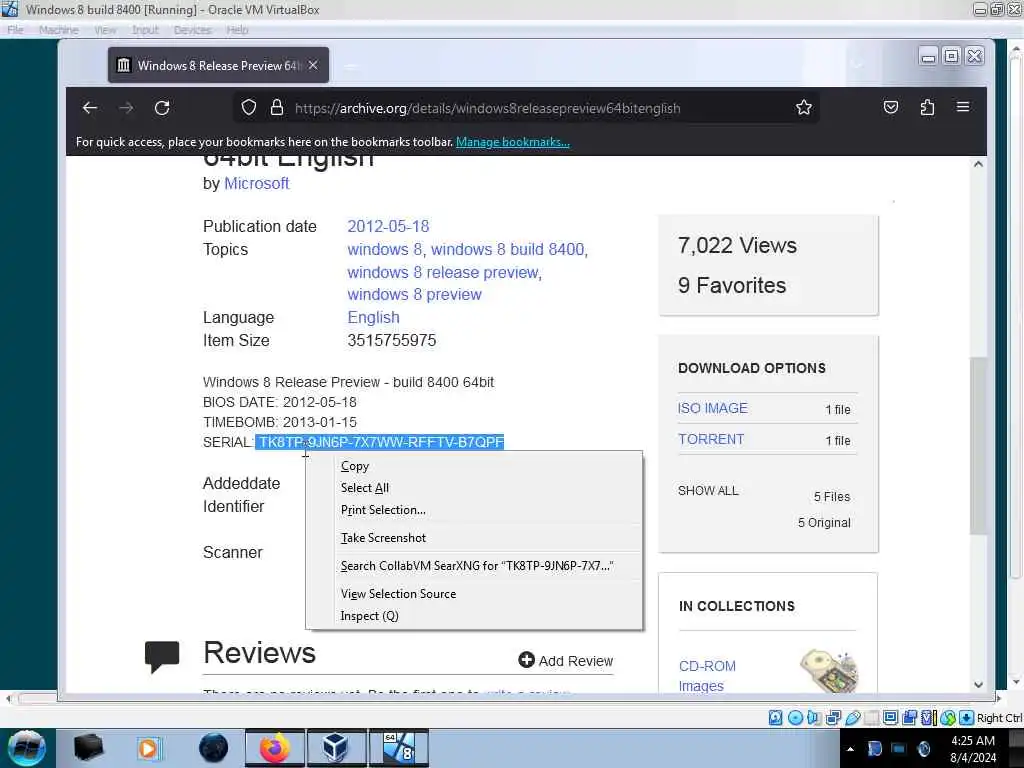
Task: Open Firefox from the taskbar
Action: [274, 748]
